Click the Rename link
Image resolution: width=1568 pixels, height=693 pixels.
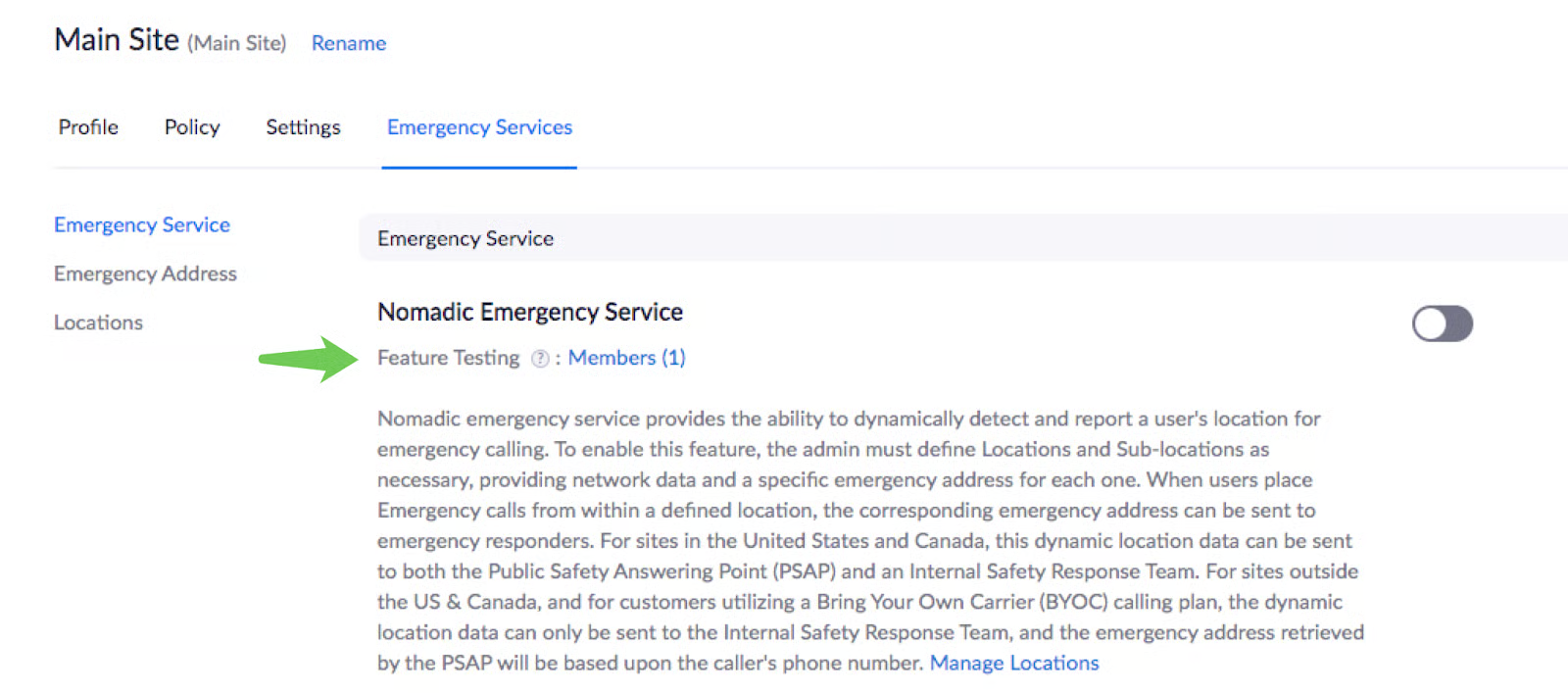point(349,43)
